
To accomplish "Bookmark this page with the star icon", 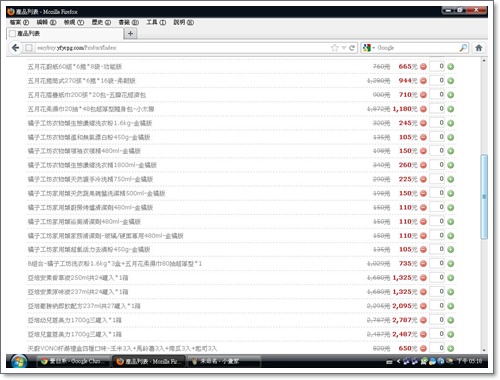I will point(335,48).
